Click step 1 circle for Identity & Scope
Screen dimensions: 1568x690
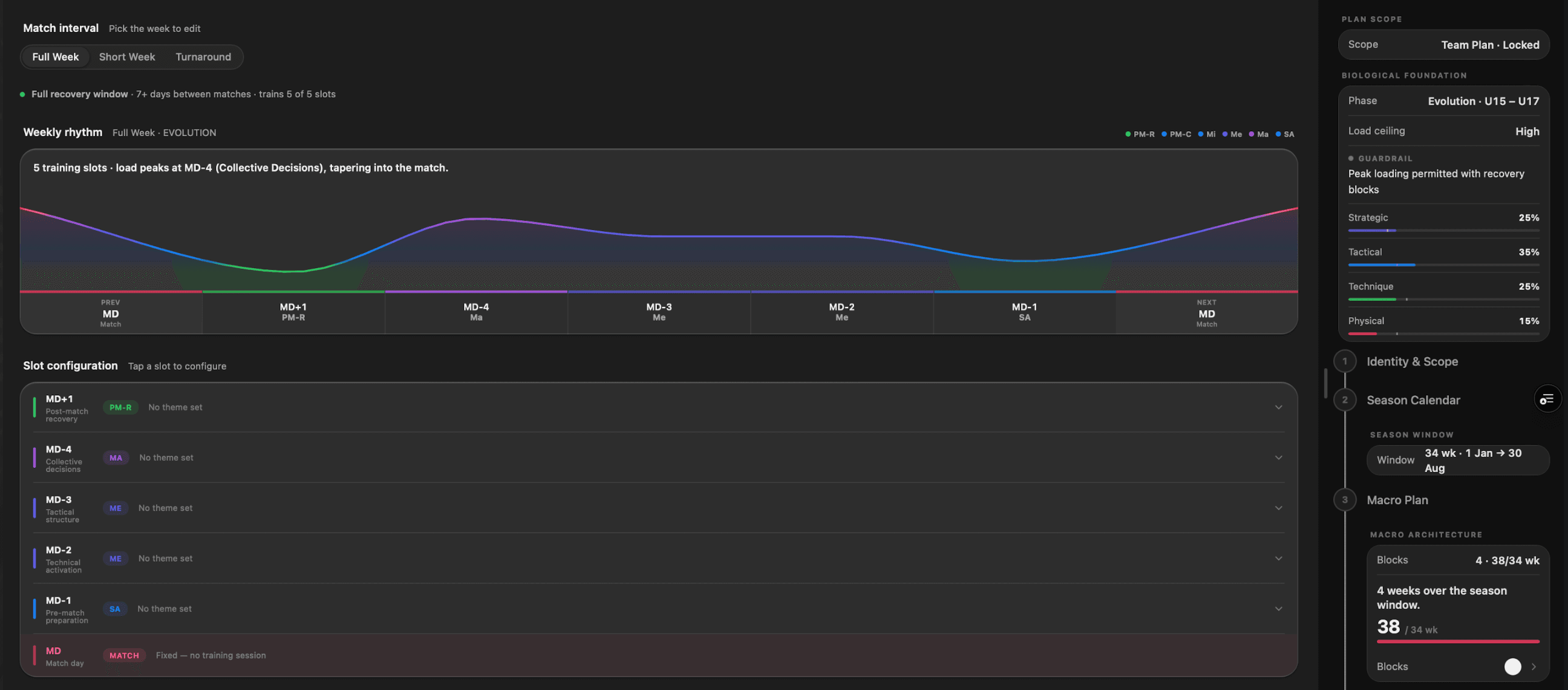[x=1345, y=361]
